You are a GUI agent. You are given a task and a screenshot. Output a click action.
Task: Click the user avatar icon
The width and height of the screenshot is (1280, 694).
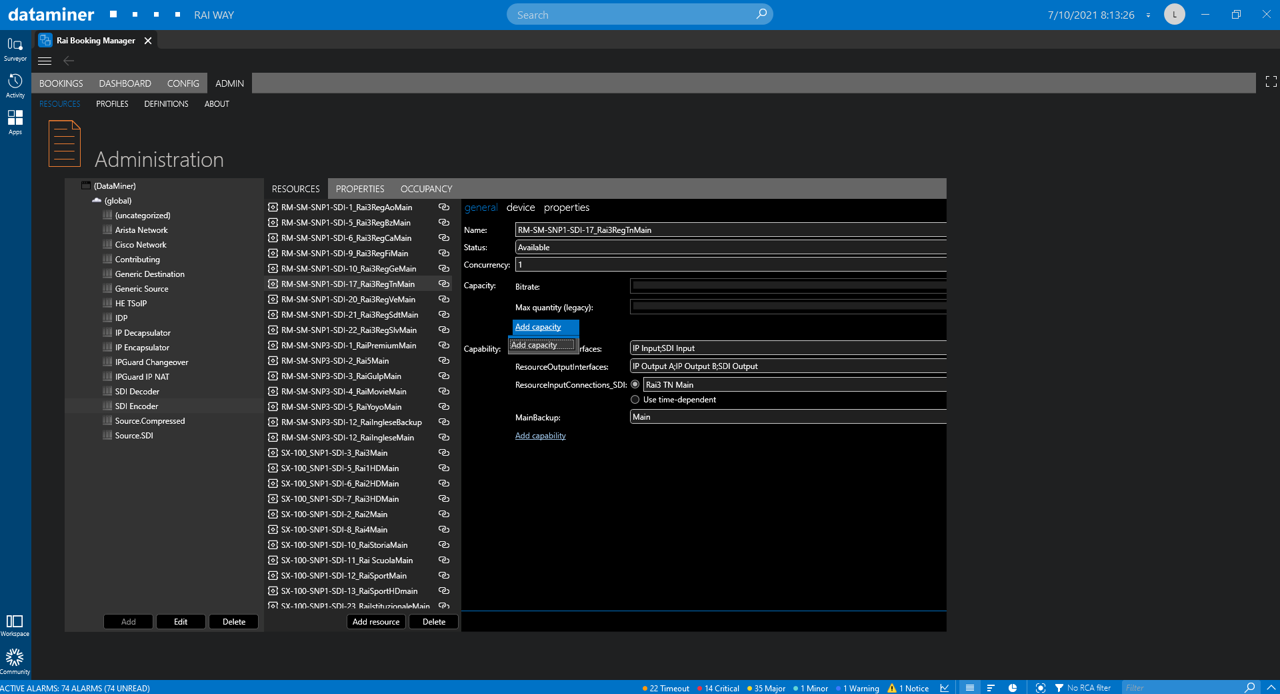1175,14
